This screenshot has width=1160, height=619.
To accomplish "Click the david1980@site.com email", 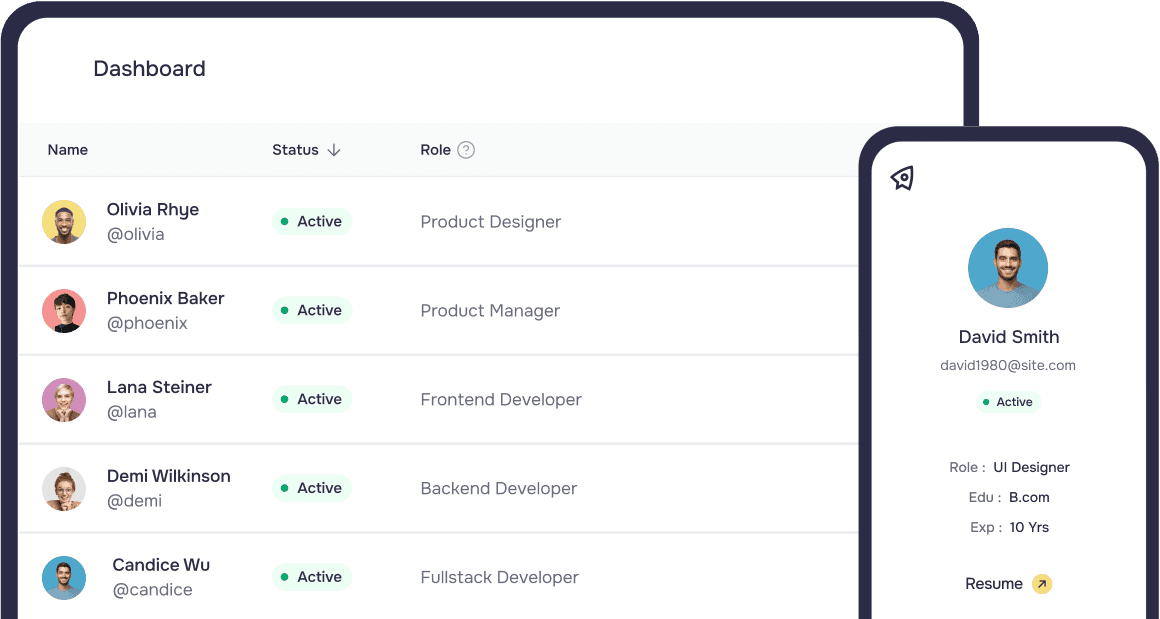I will 1008,365.
